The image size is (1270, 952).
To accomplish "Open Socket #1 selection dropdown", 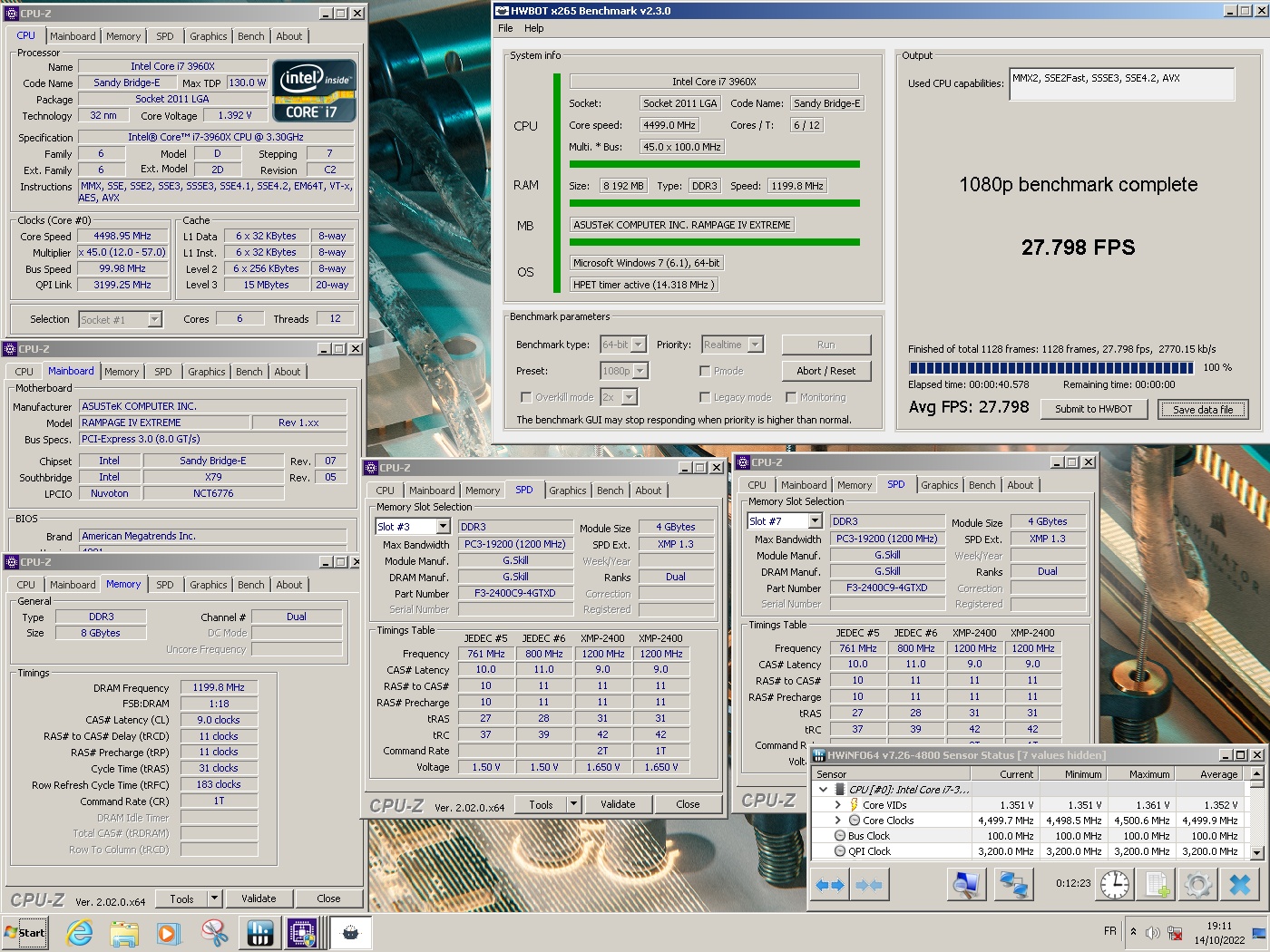I will click(x=154, y=319).
